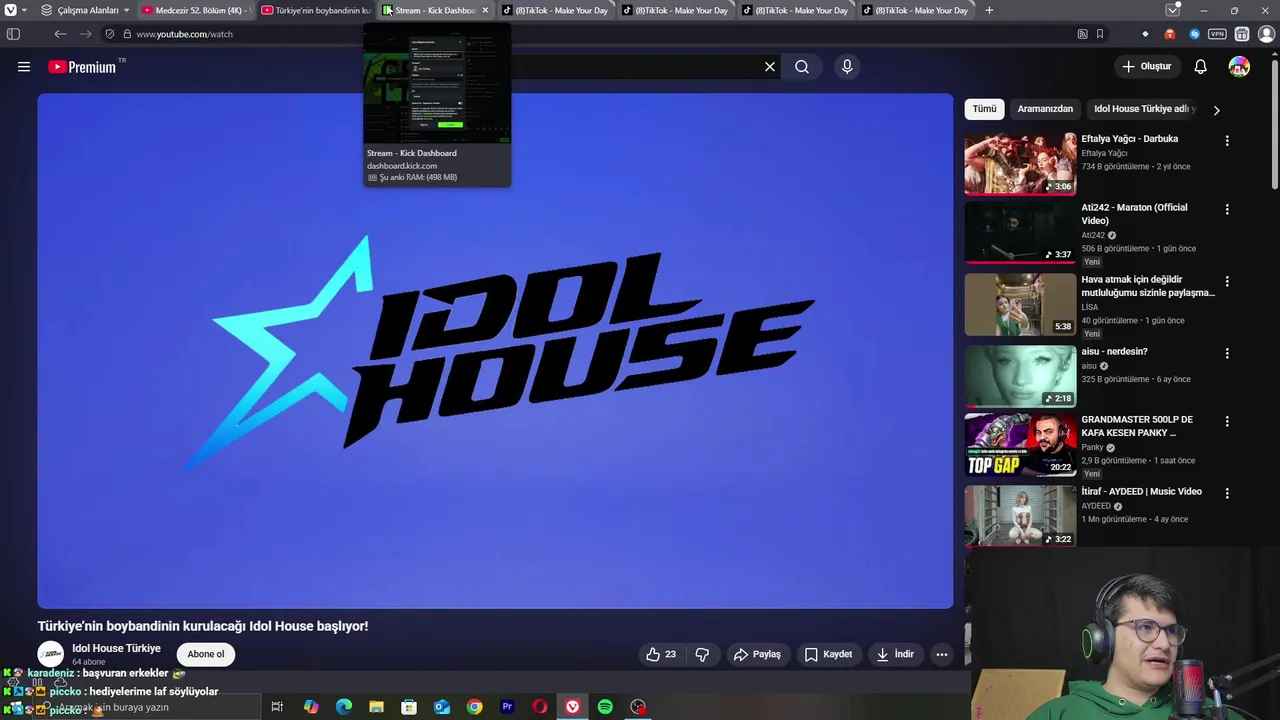Open the VPN badge in the toolbar
1280x720 pixels.
pos(1217,34)
